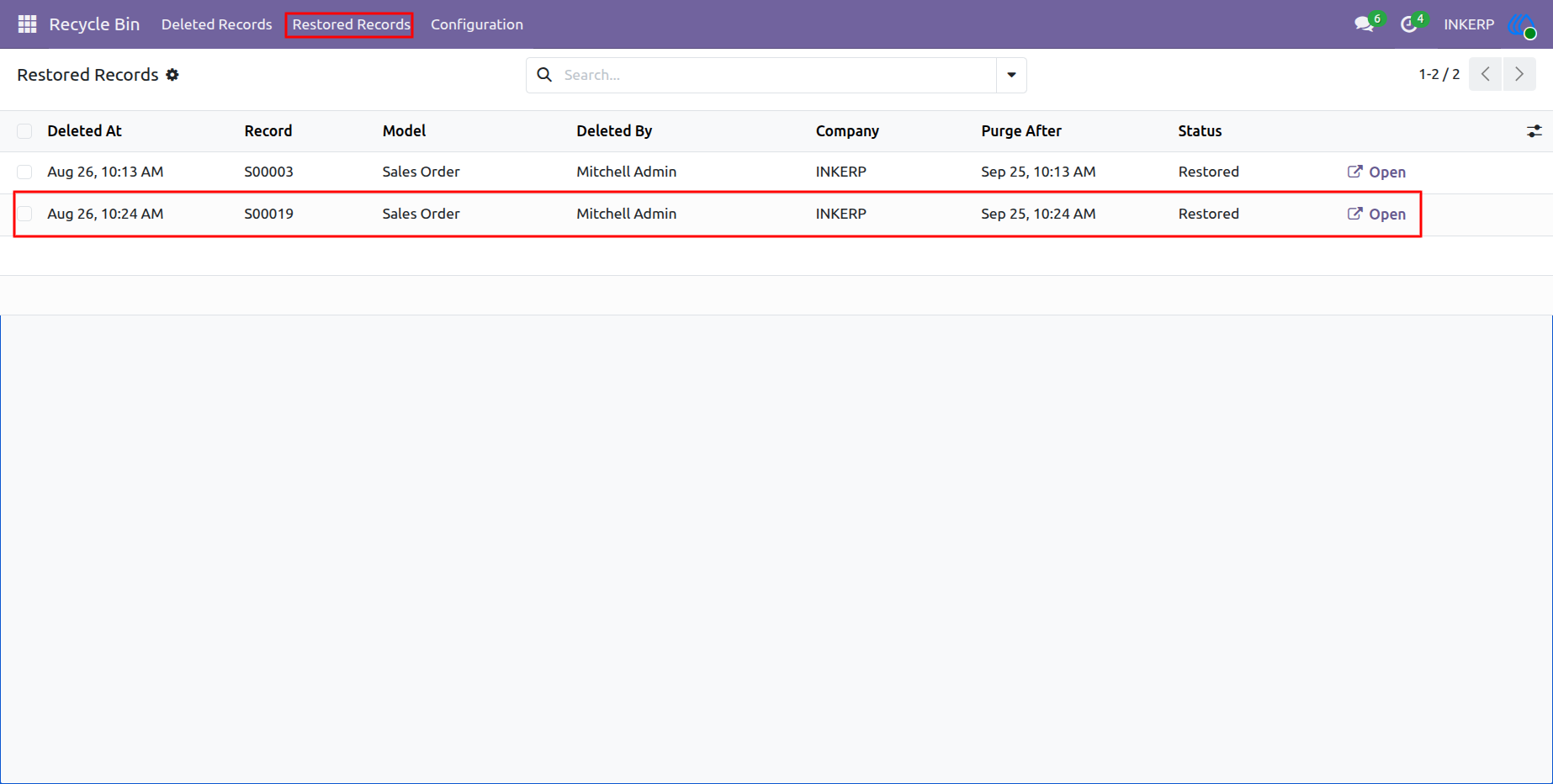Toggle the select-all checkbox in the header
Image resolution: width=1553 pixels, height=784 pixels.
pos(24,131)
